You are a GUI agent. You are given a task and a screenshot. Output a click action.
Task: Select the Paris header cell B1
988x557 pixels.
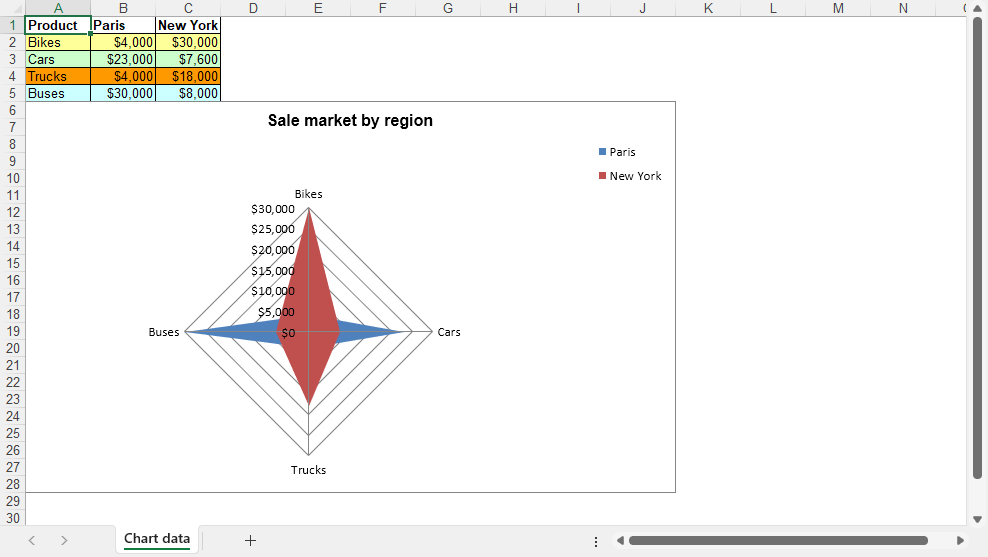point(123,25)
